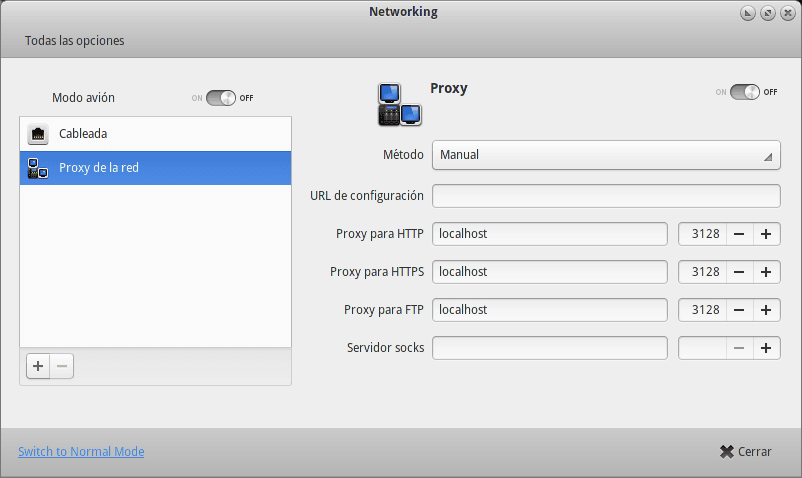The image size is (802, 478).
Task: Click the Switch to Normal Mode link
Action: (x=81, y=451)
